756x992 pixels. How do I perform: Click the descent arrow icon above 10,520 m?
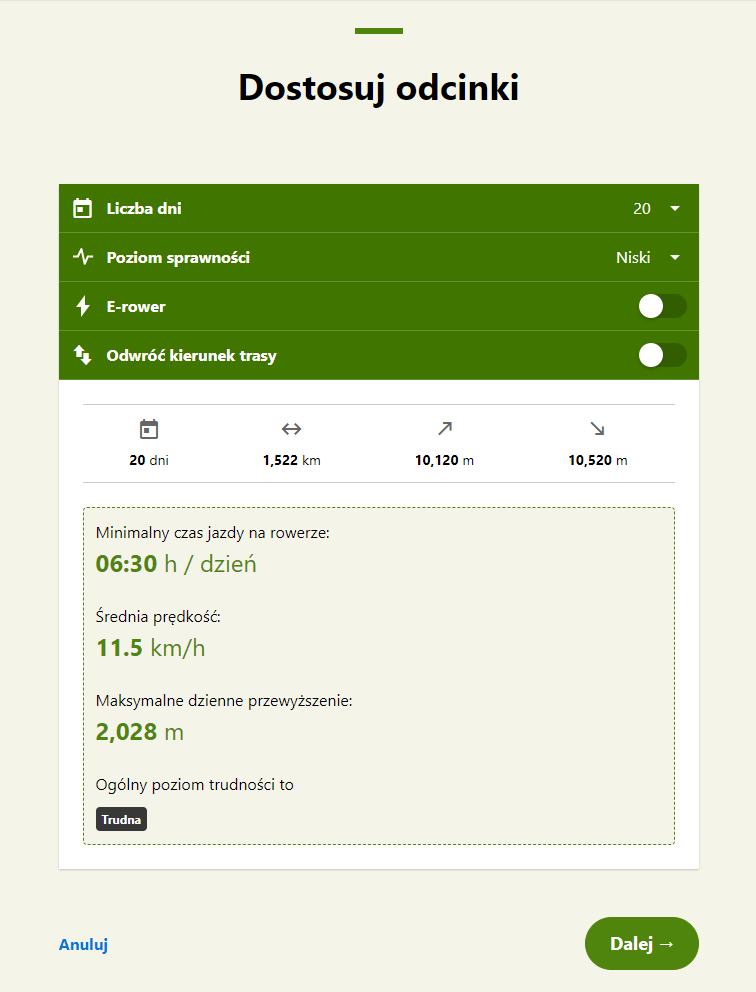point(597,429)
